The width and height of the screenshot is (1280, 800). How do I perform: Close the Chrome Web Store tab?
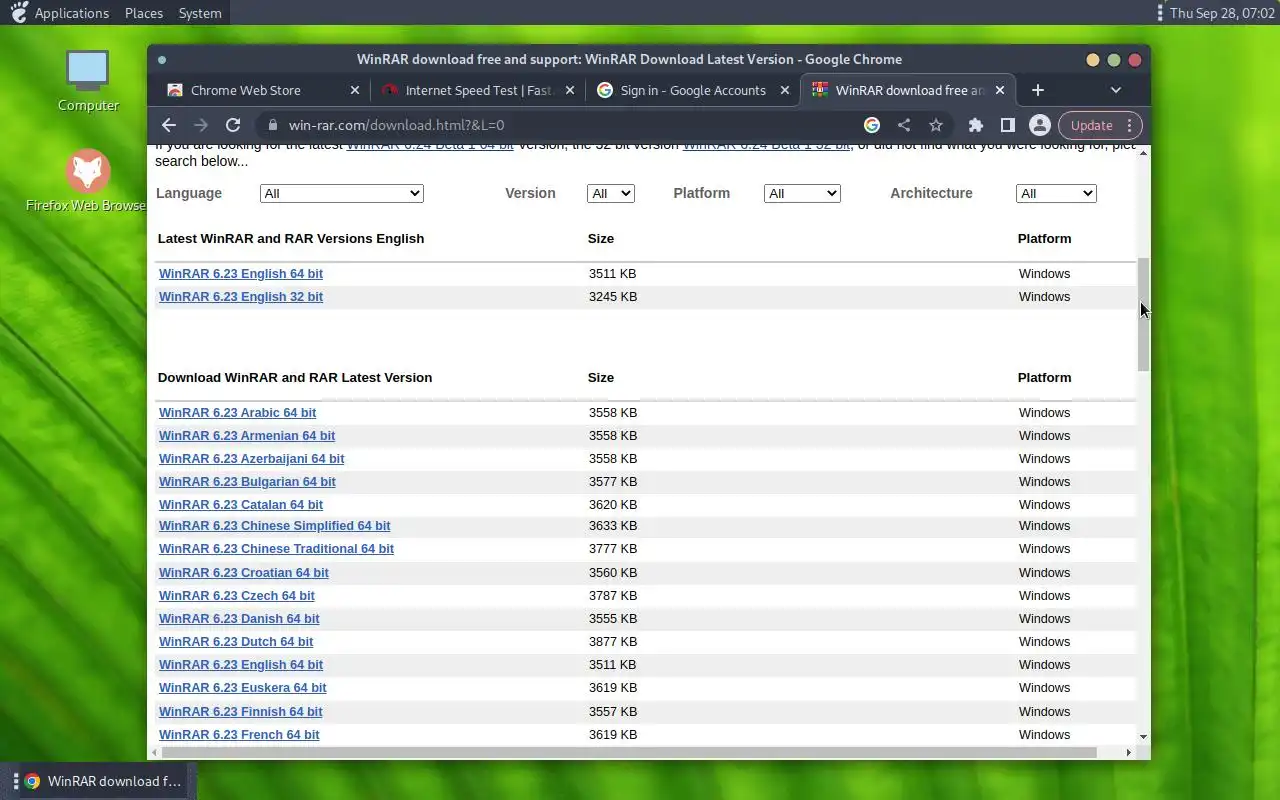[355, 90]
